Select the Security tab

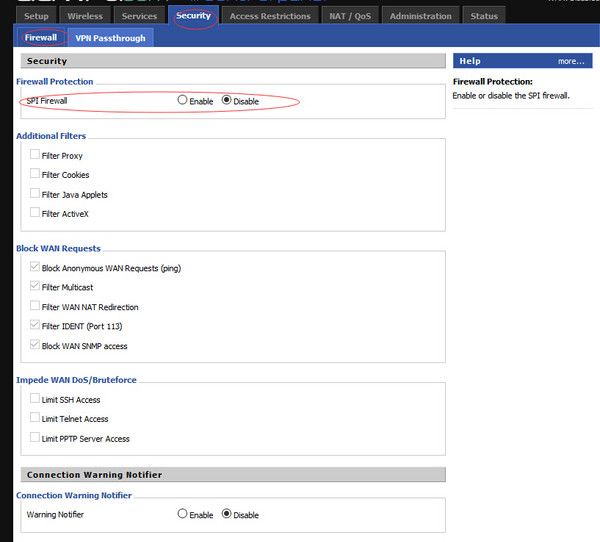click(193, 16)
